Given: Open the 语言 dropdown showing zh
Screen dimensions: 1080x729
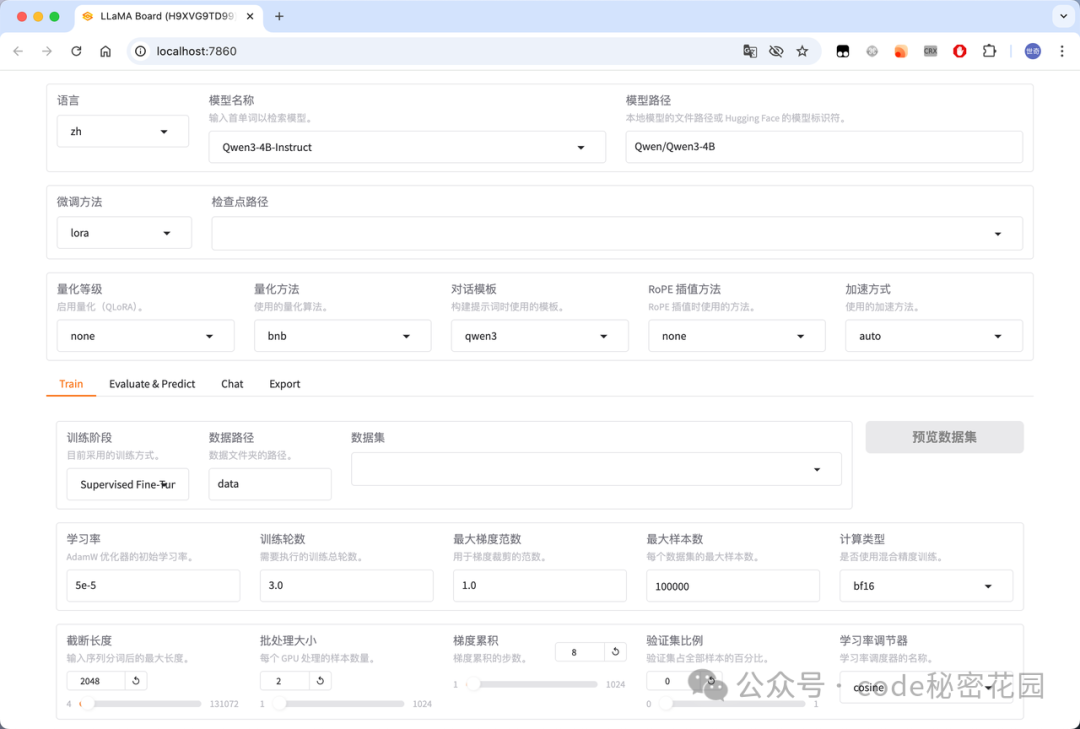Looking at the screenshot, I should 123,131.
